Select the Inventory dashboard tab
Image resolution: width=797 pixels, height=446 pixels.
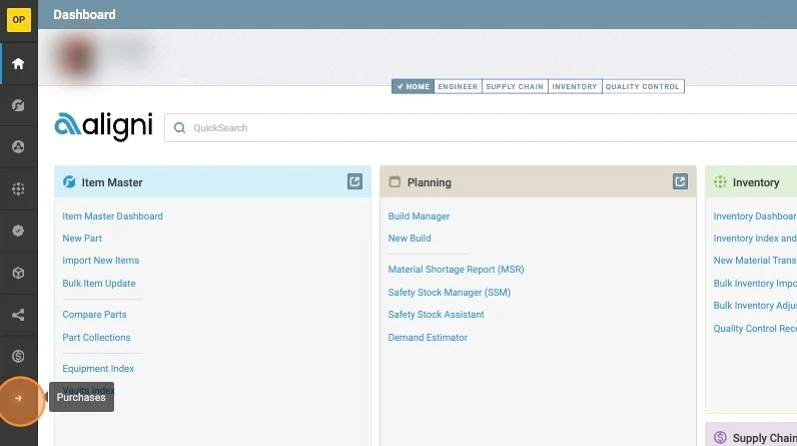(575, 87)
